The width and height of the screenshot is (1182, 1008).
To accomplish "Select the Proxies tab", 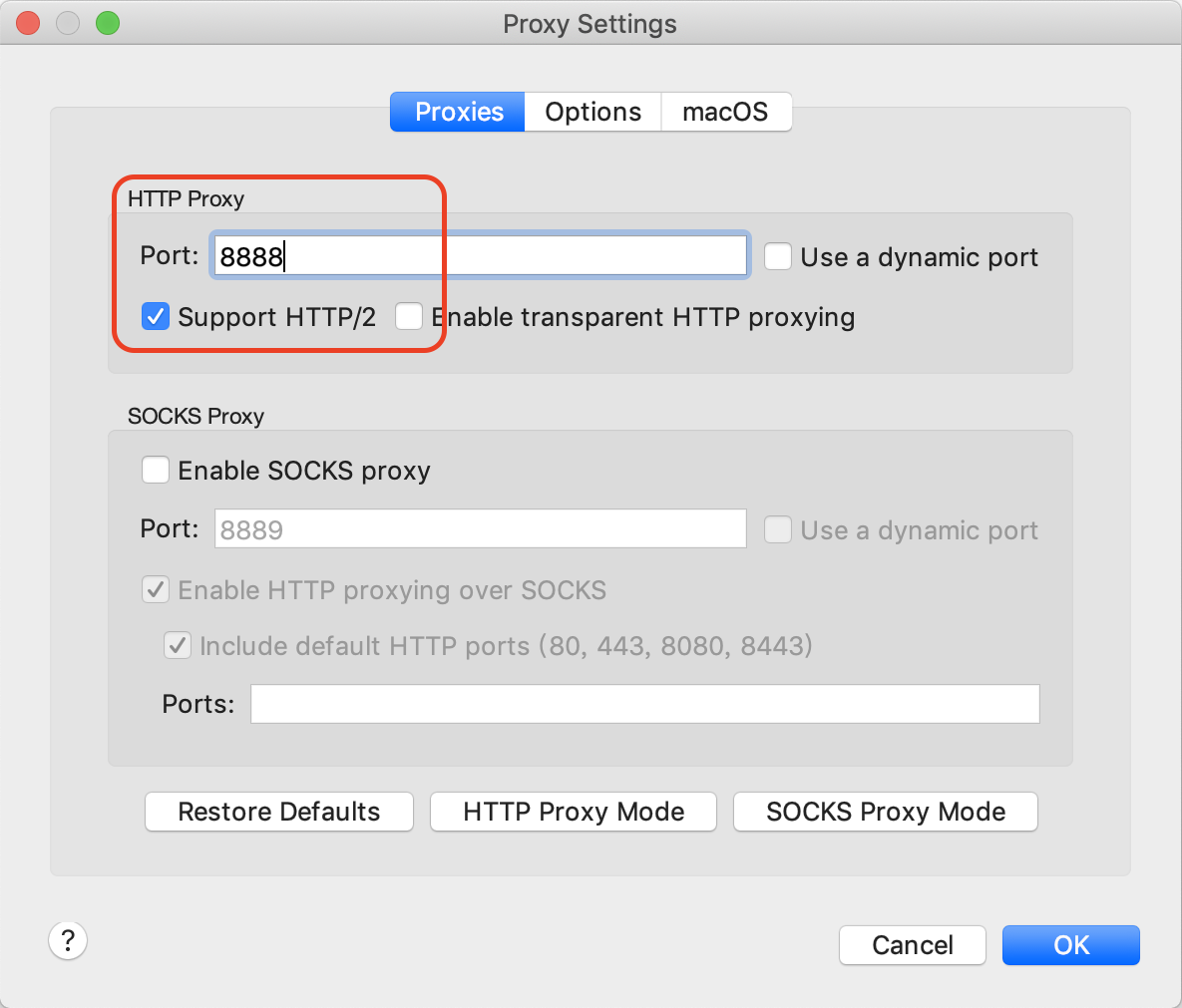I will click(x=456, y=112).
